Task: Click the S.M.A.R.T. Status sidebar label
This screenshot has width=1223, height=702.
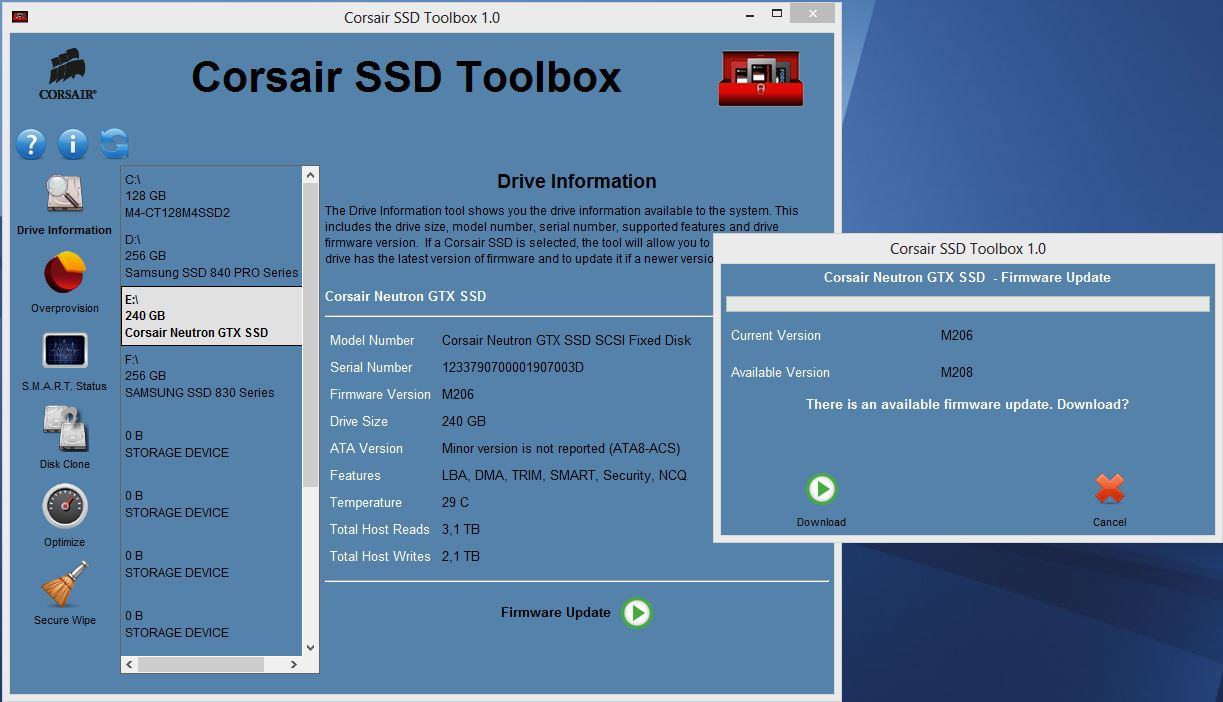Action: pos(64,386)
